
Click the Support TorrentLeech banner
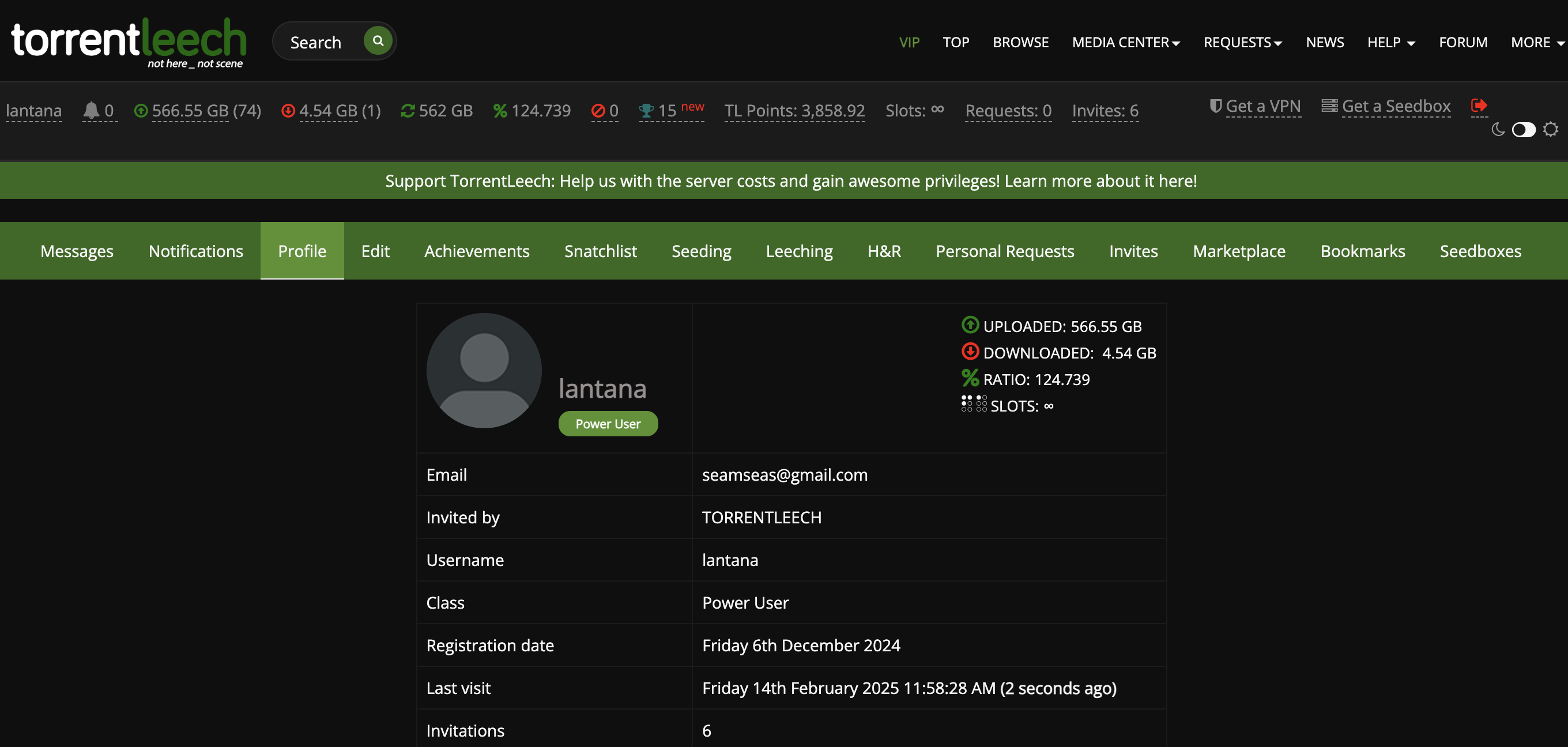(x=791, y=181)
